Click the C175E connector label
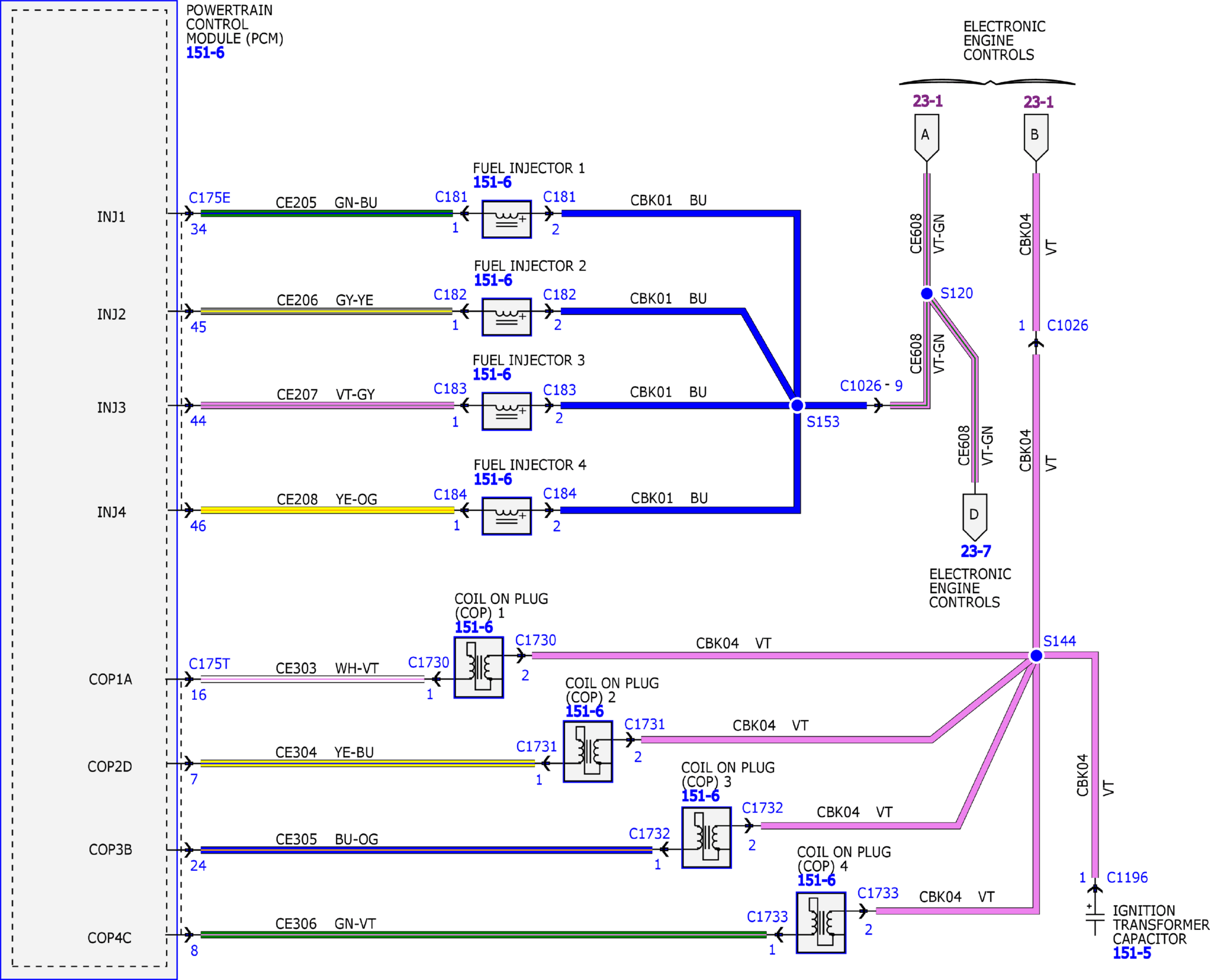This screenshot has height=980, width=1210. pyautogui.click(x=209, y=198)
